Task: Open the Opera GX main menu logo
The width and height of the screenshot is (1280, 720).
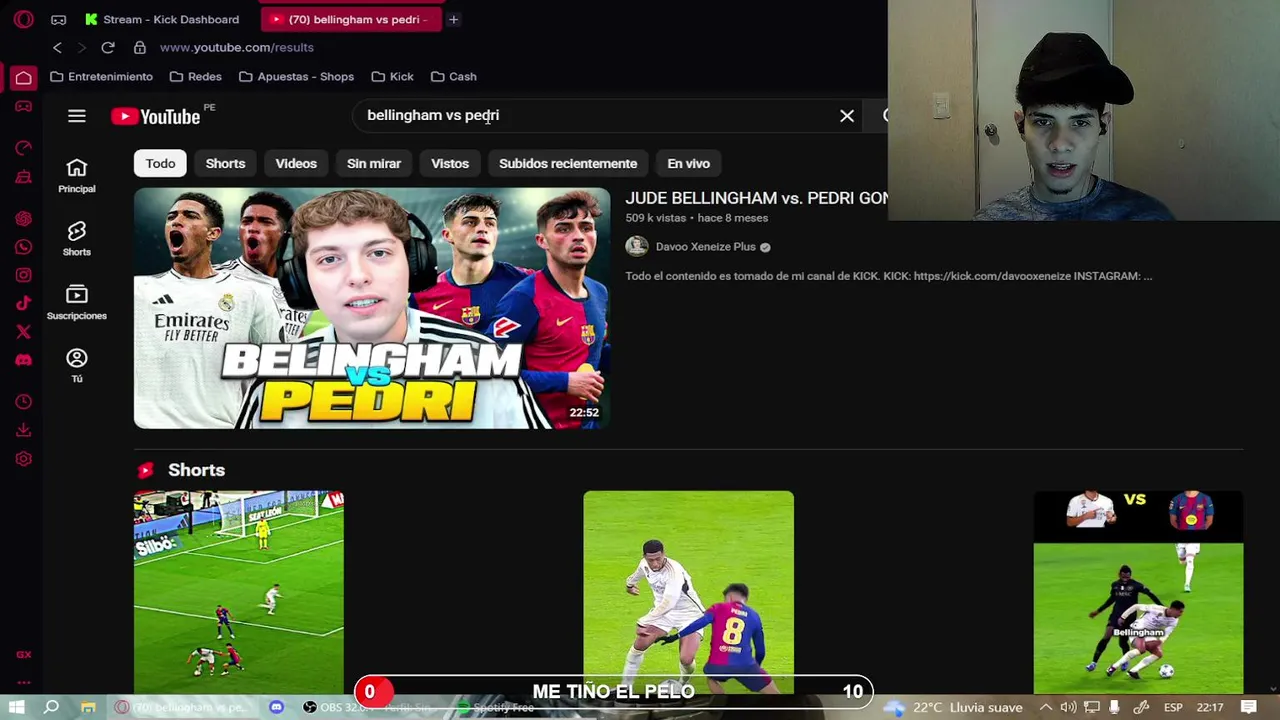Action: tap(23, 19)
